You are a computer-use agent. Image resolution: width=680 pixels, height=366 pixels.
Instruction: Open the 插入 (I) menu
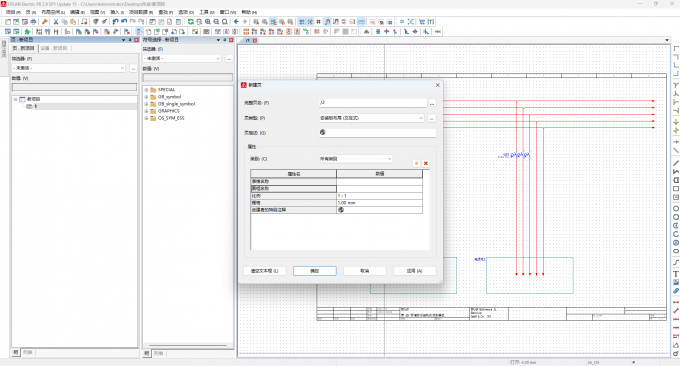tap(117, 12)
